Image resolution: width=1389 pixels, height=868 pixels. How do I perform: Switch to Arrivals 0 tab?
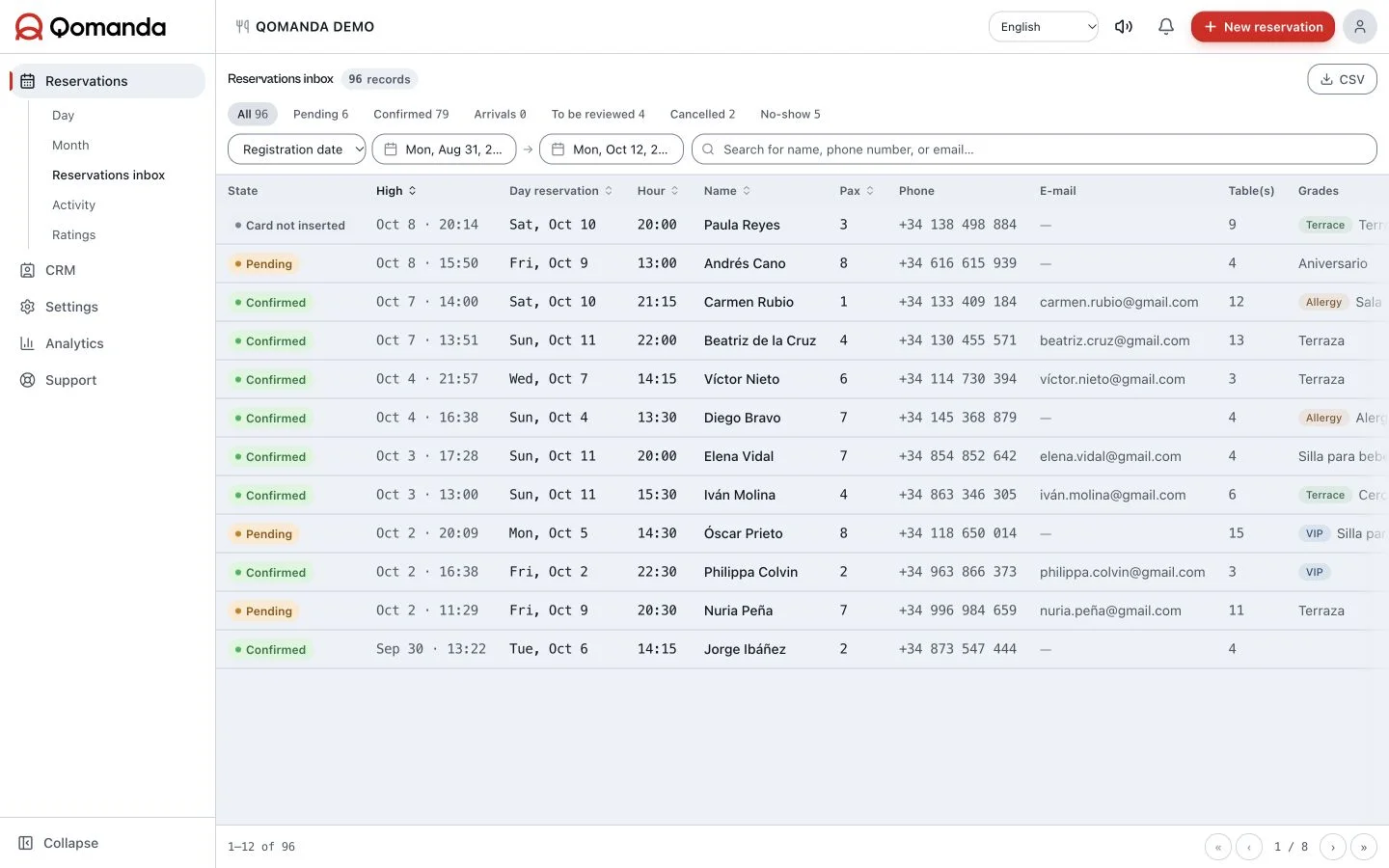coord(500,114)
